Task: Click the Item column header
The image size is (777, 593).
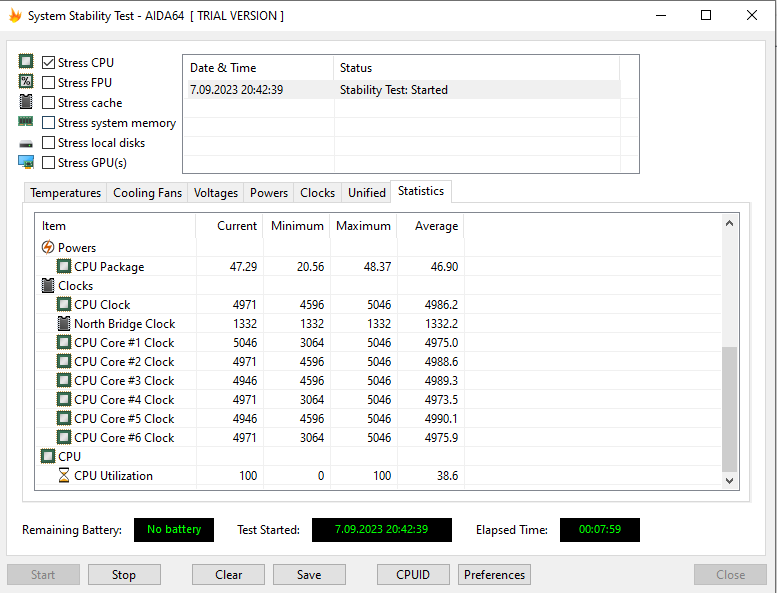Action: point(115,226)
